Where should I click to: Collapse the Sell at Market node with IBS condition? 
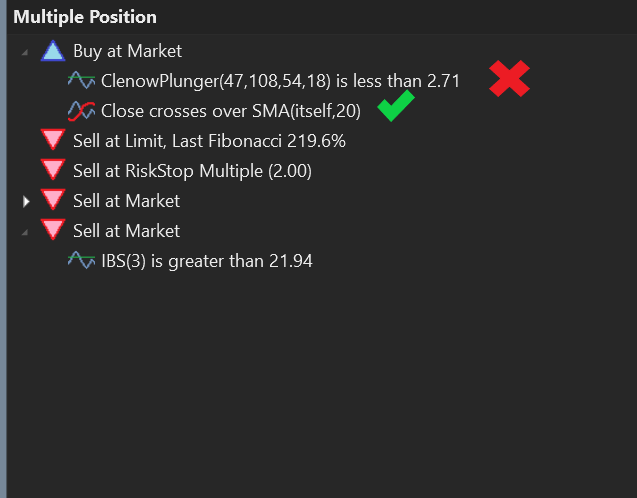[25, 232]
